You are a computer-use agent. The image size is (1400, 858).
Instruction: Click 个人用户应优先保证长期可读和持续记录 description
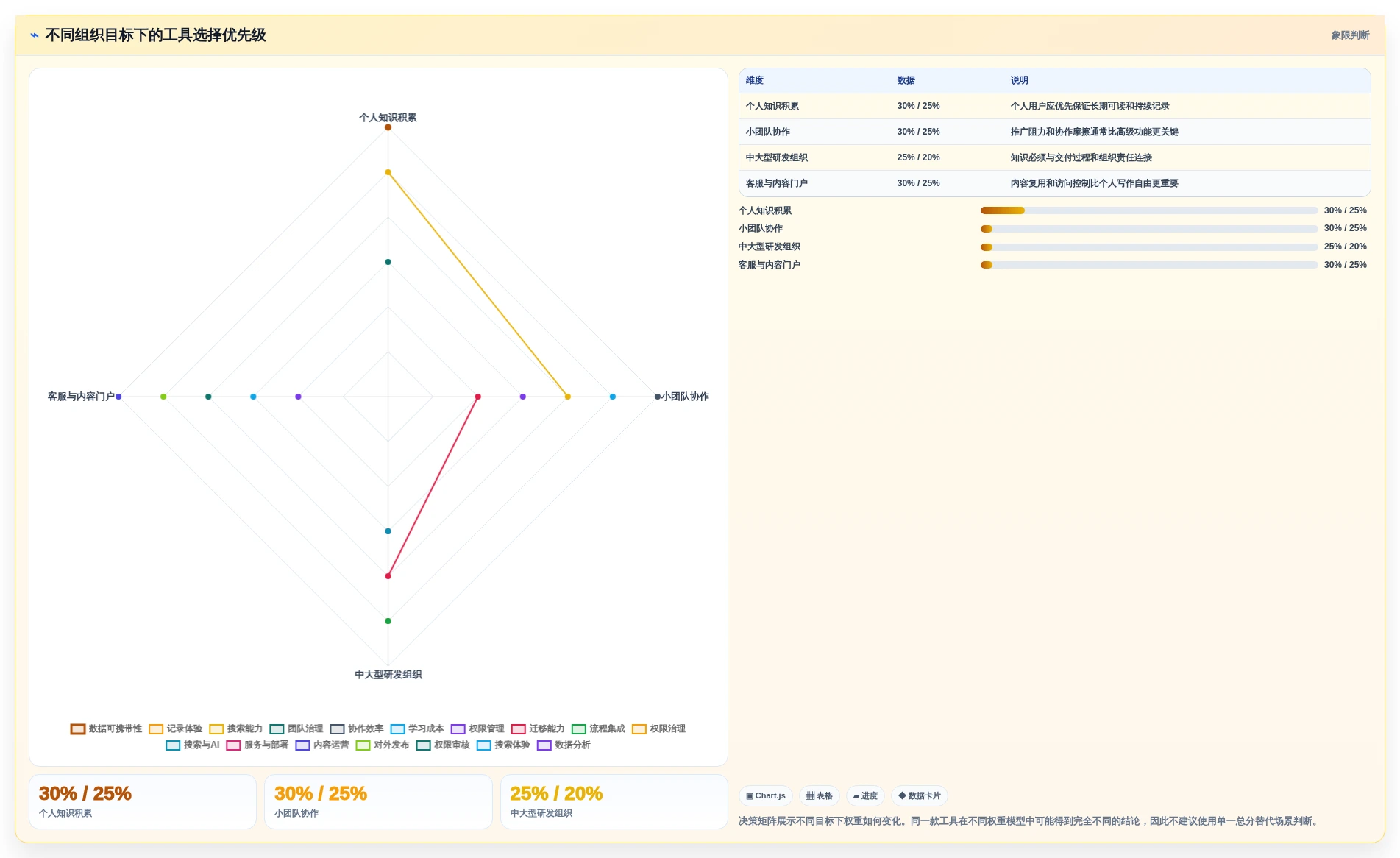[1090, 106]
